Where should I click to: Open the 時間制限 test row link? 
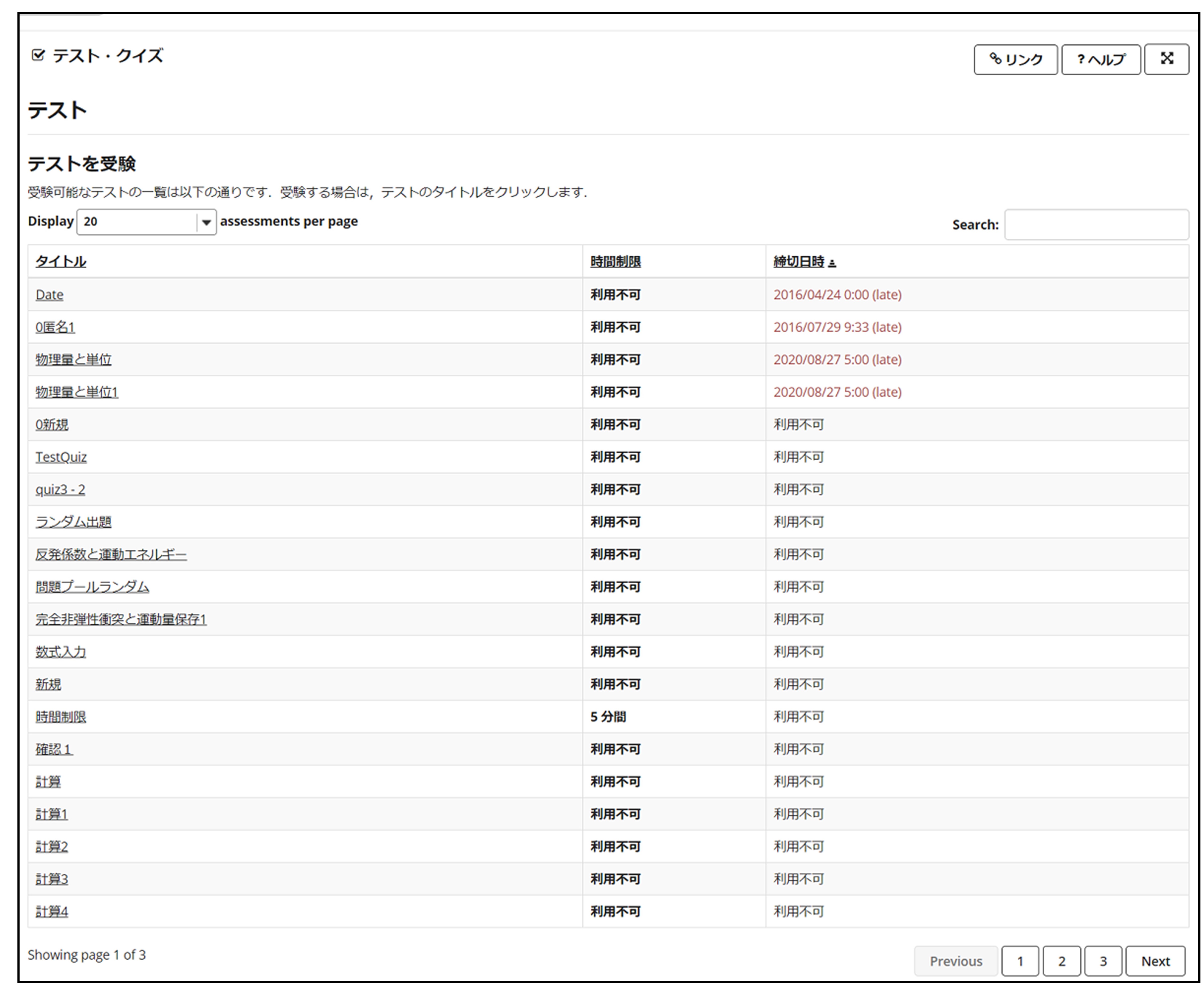[60, 717]
